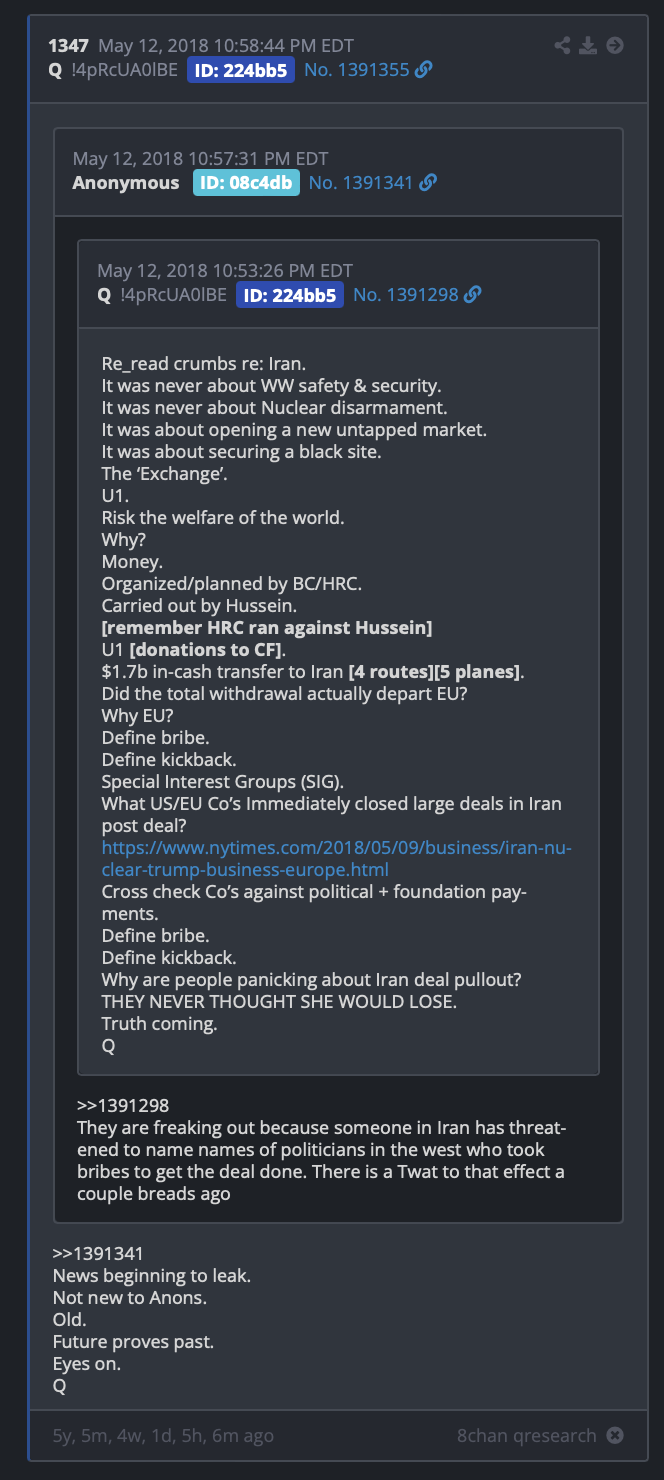Click the top ID: 224bb5 badge
Image resolution: width=664 pixels, height=1480 pixels.
pos(241,70)
